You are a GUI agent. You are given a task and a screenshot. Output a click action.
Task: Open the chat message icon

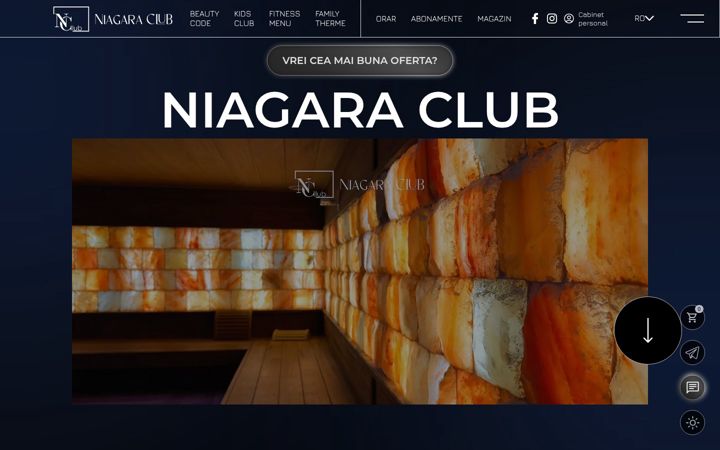[x=692, y=387]
